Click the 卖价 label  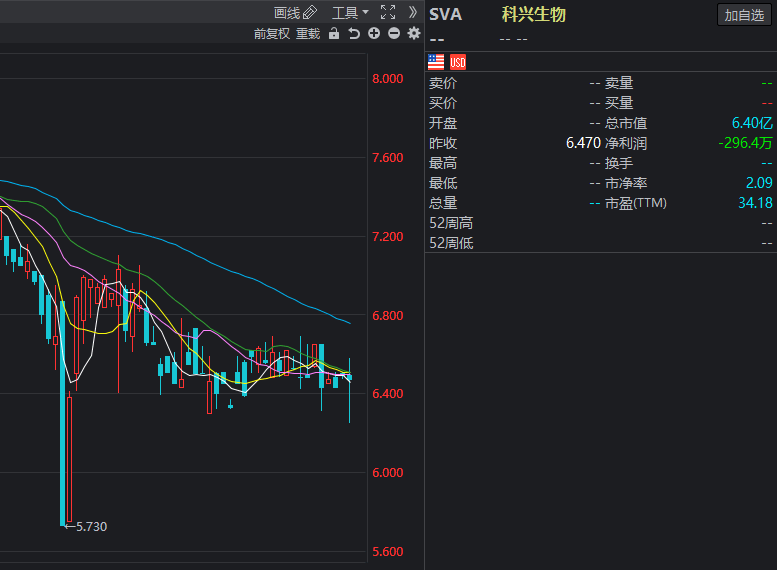coord(443,83)
